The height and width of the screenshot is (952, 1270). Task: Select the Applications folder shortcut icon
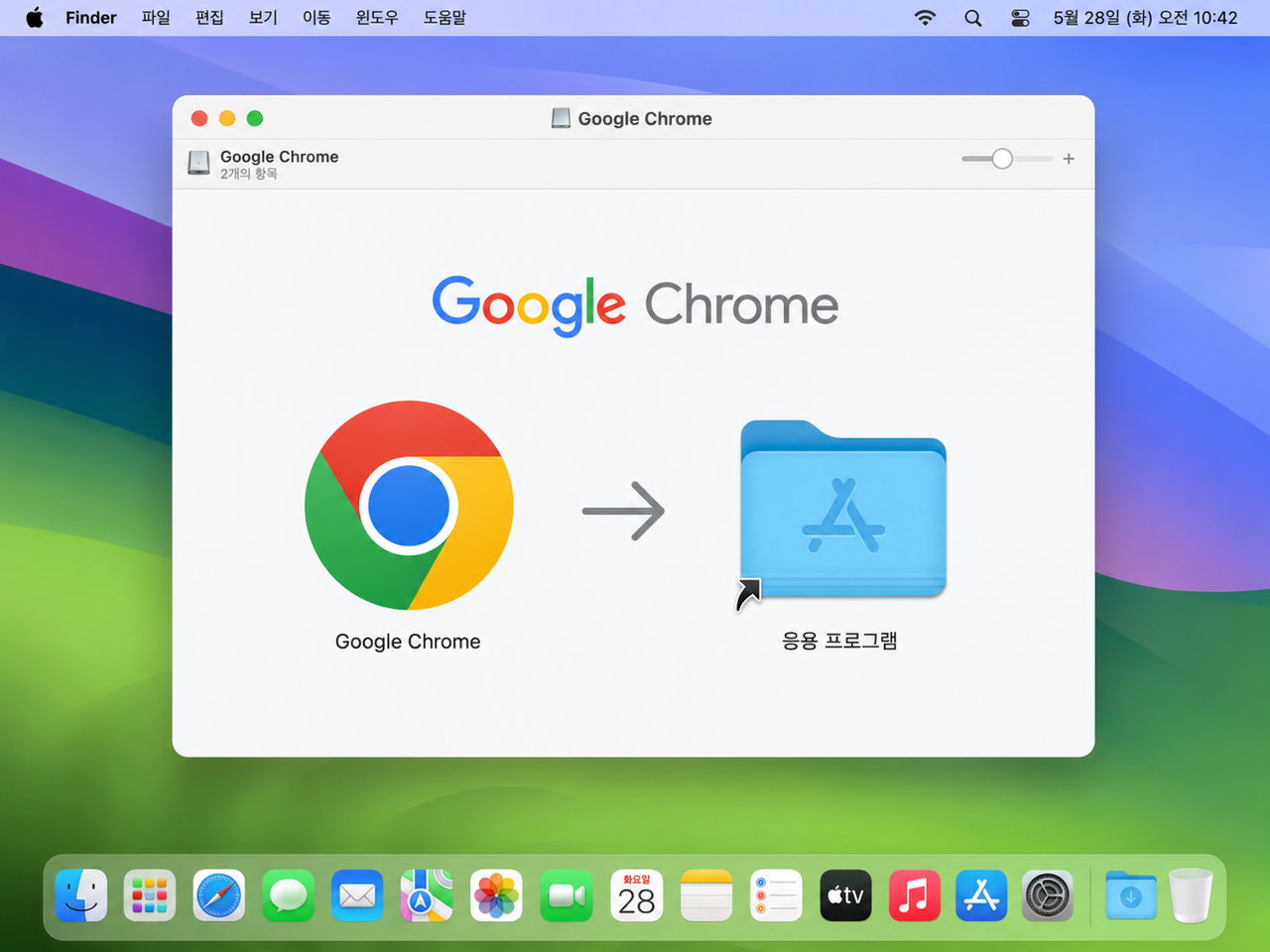[842, 510]
